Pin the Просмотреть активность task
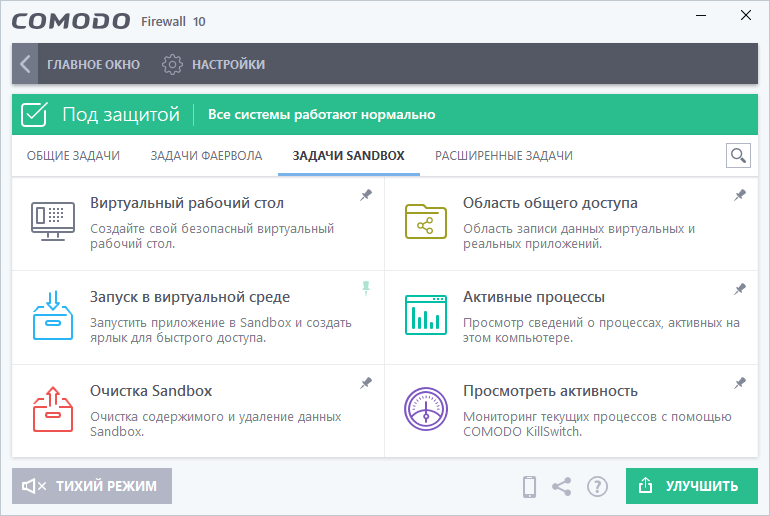This screenshot has width=770, height=516. tap(740, 383)
